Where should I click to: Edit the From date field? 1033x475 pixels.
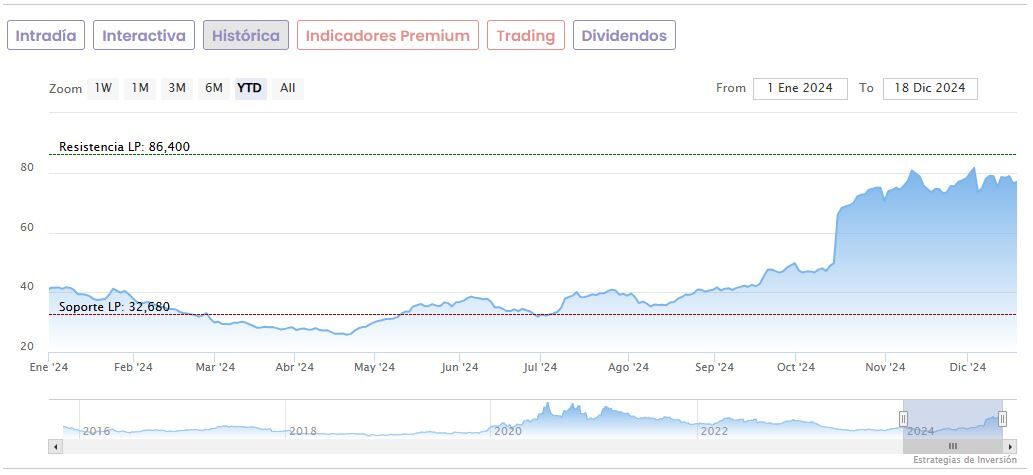pos(800,88)
